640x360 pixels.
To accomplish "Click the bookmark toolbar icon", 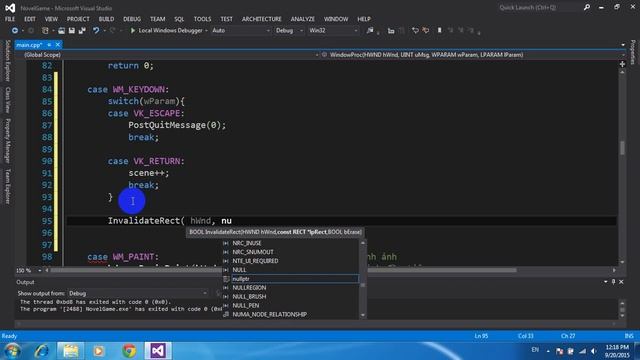I will pyautogui.click(x=440, y=31).
